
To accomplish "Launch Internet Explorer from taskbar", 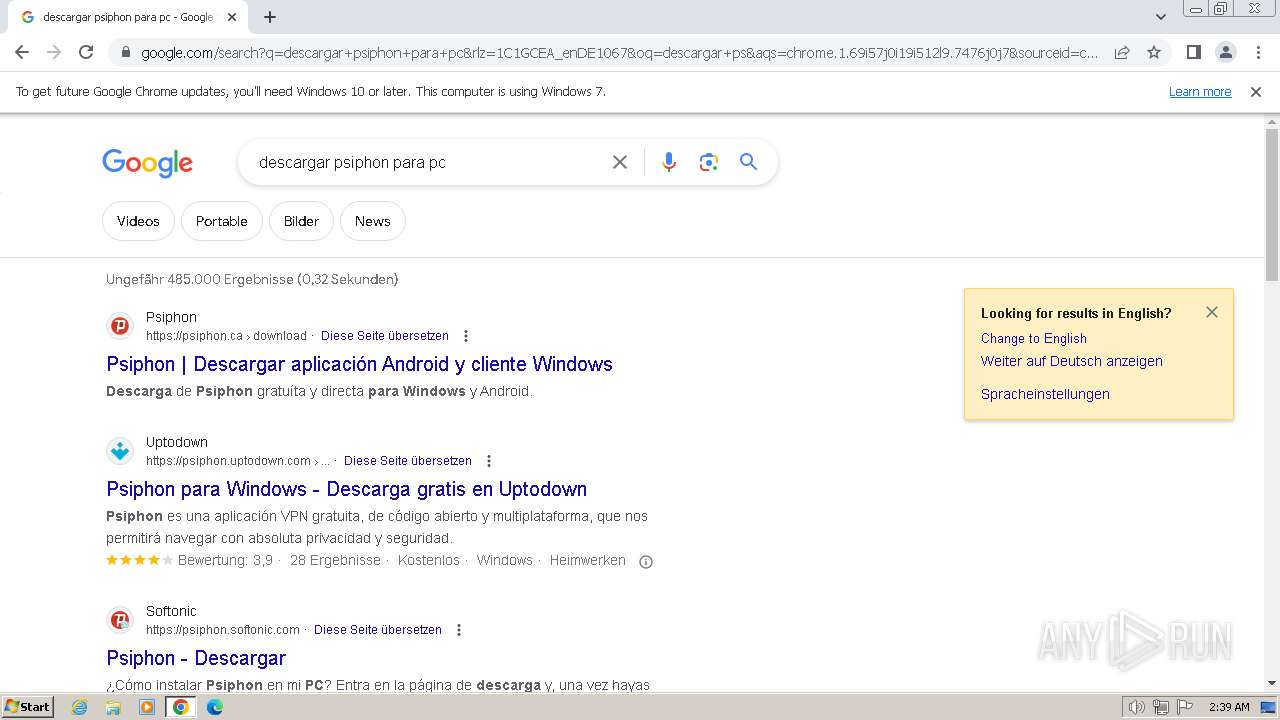I will [80, 707].
